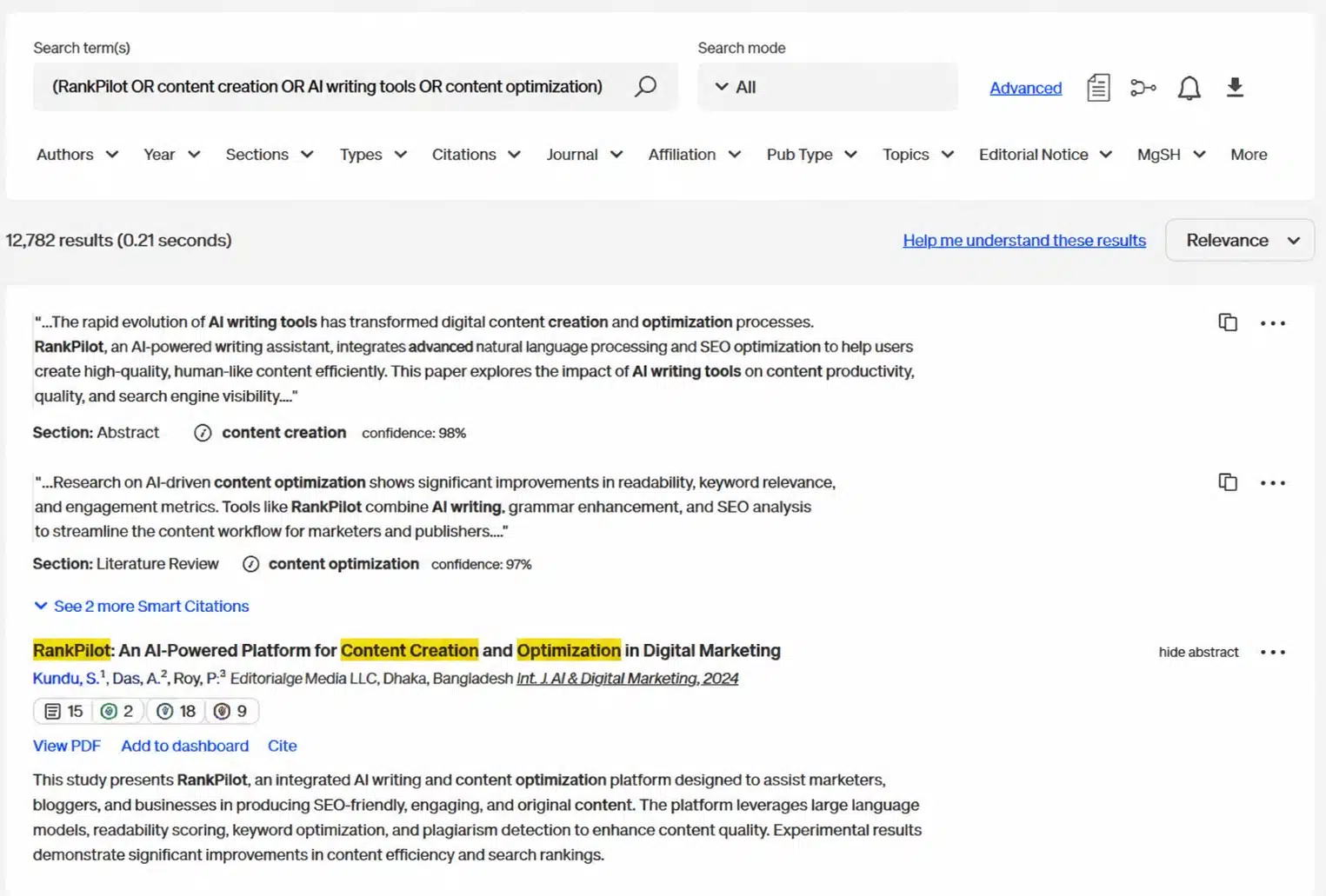Click the bell alert icon

click(x=1189, y=88)
